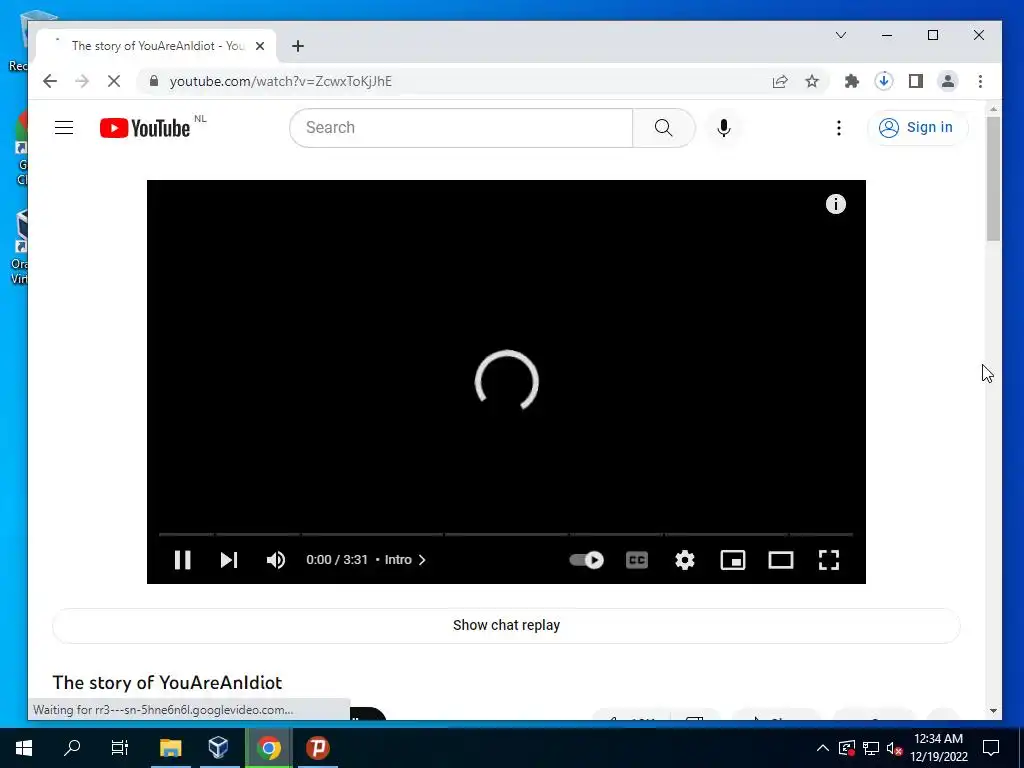Click the Sign in button
Viewport: 1024px width, 768px height.
click(x=916, y=127)
